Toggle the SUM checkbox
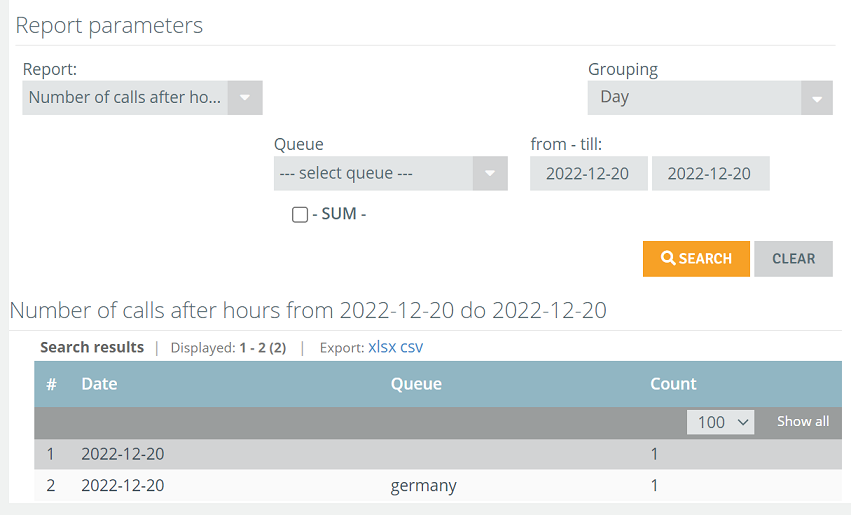 300,215
